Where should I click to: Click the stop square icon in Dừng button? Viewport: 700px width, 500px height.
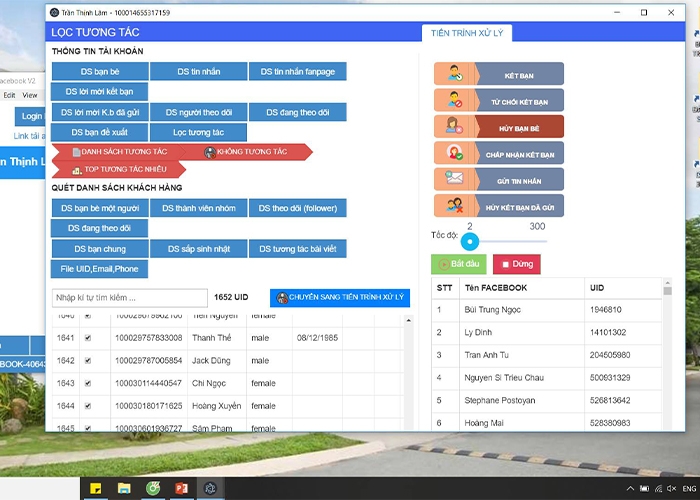[x=505, y=264]
